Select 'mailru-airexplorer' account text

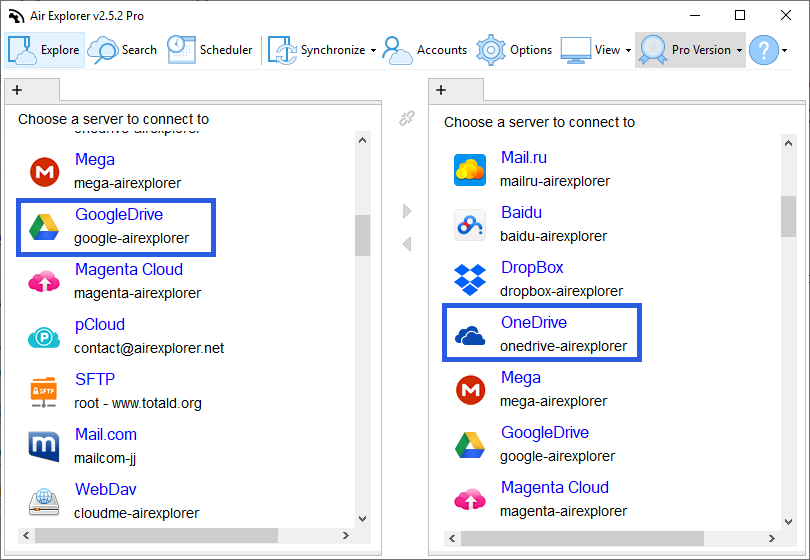tap(555, 181)
